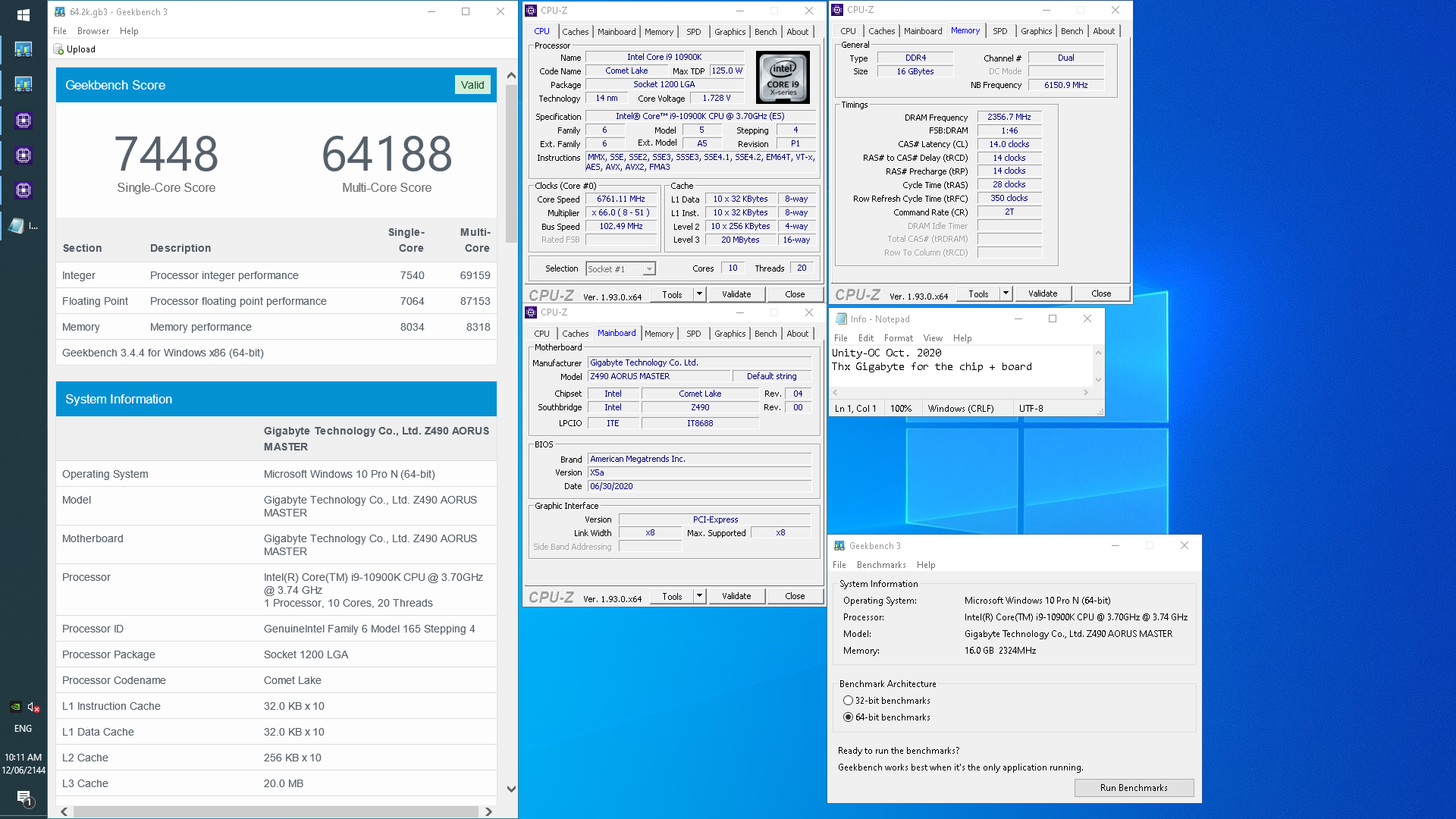The width and height of the screenshot is (1456, 819).
Task: Switch to Caches tab in CPU-Z CPU window
Action: point(575,32)
